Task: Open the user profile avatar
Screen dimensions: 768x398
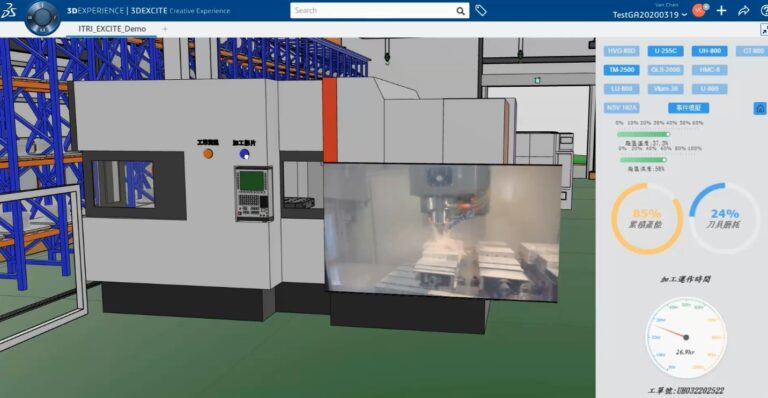Action: pos(699,10)
